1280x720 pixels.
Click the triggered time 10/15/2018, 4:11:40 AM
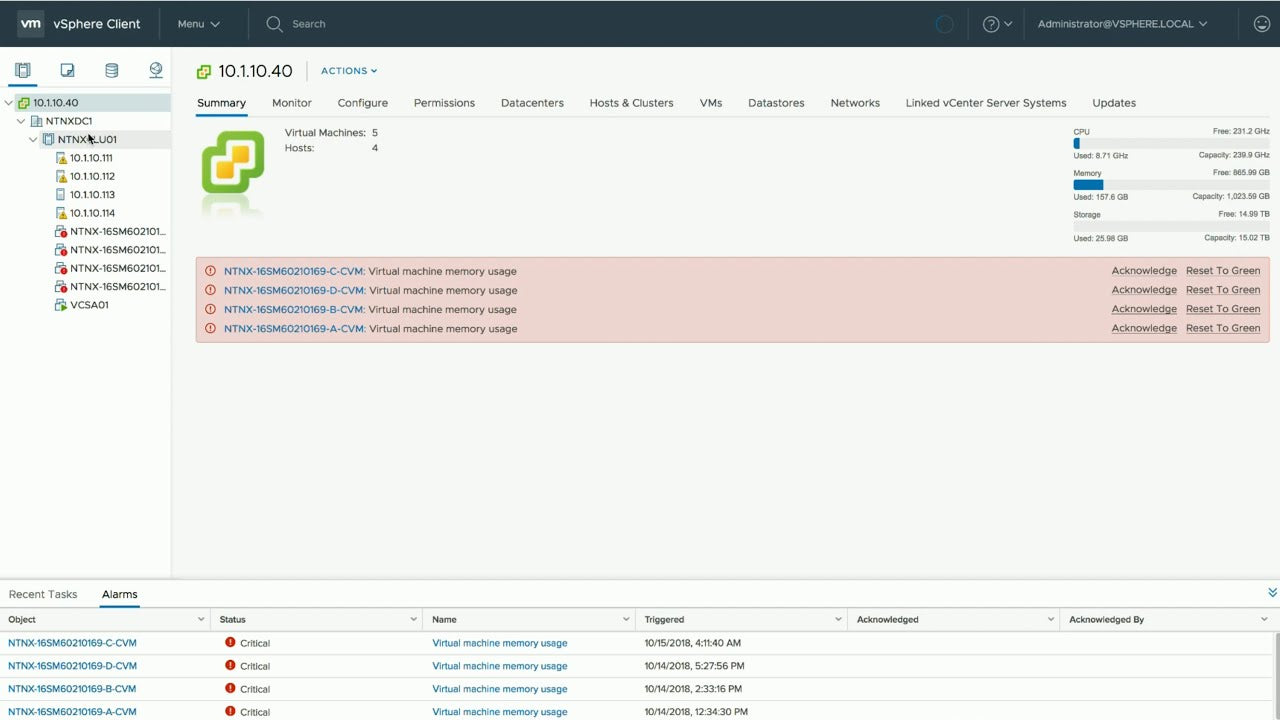click(x=693, y=643)
